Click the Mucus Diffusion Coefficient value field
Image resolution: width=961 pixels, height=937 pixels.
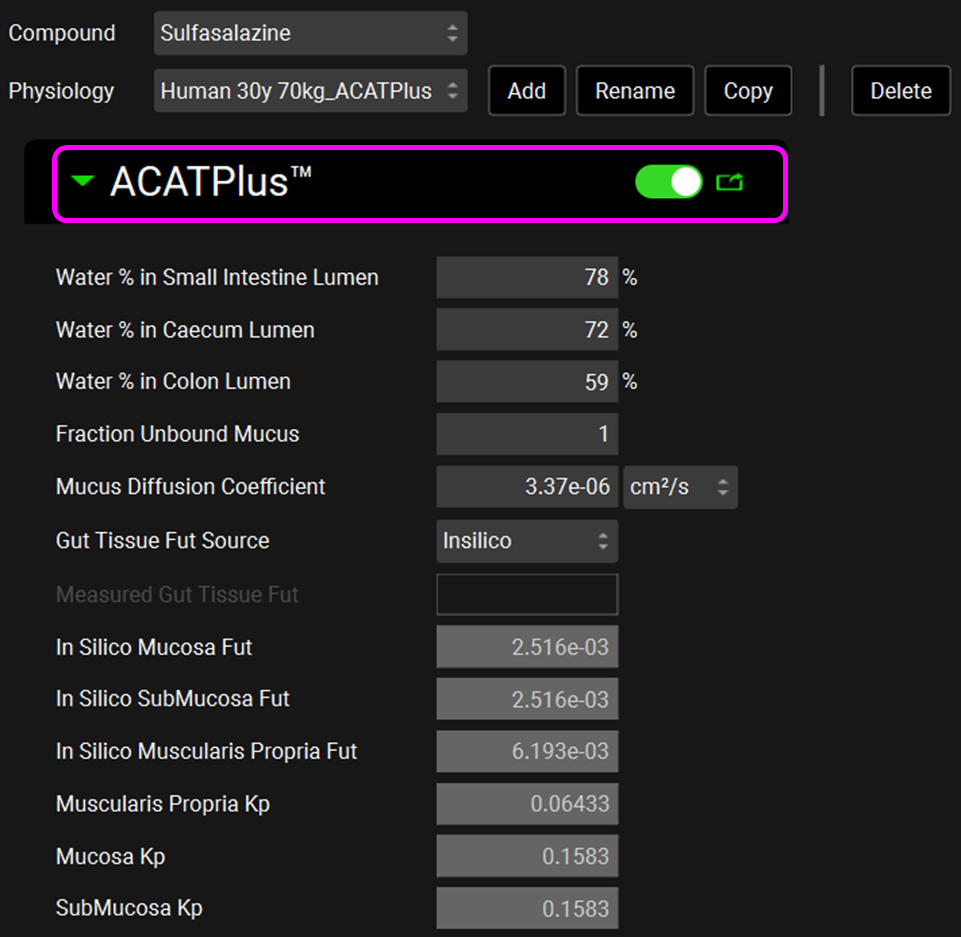tap(526, 487)
